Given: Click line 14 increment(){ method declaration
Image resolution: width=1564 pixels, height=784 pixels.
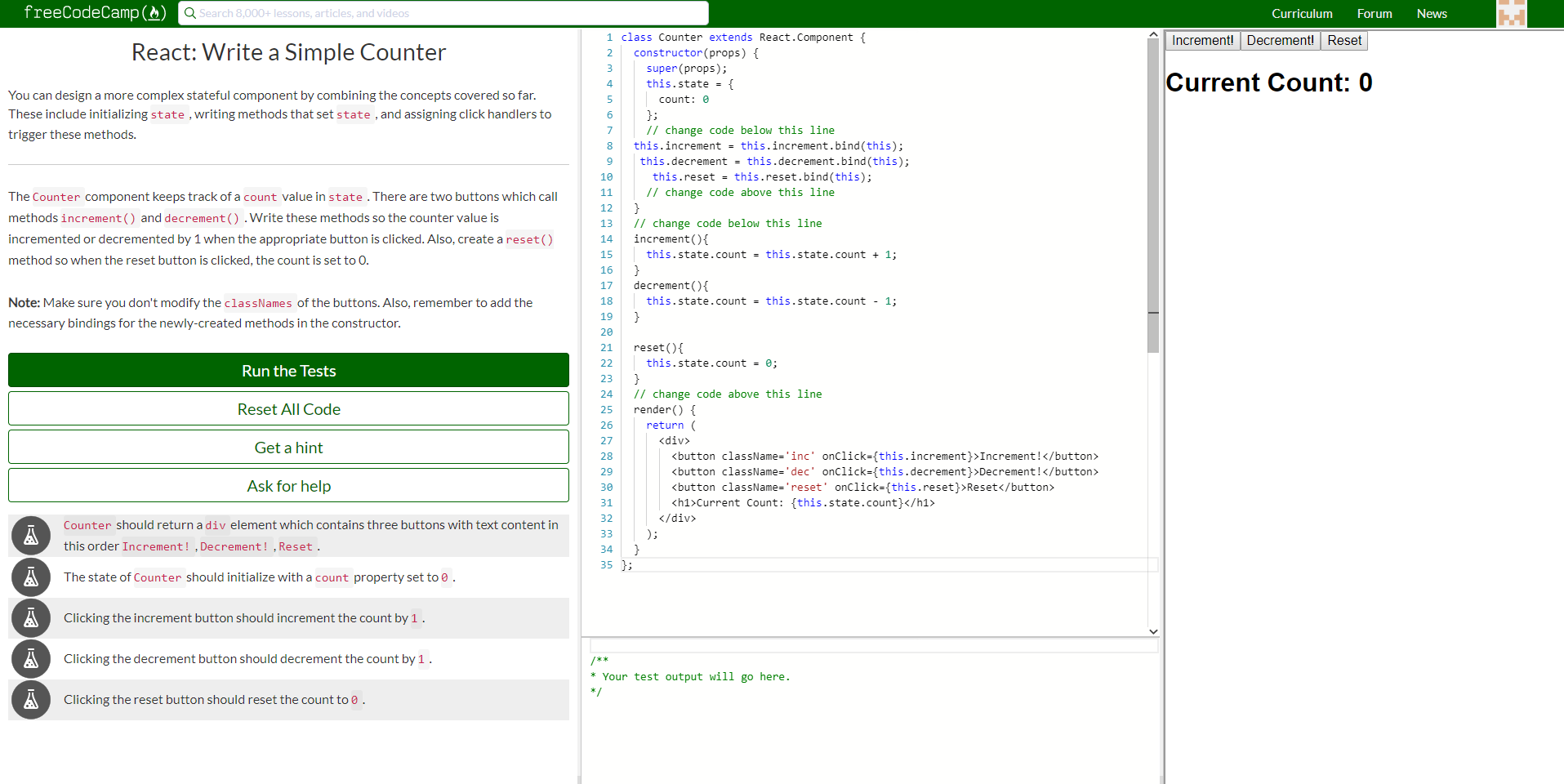Looking at the screenshot, I should [671, 239].
